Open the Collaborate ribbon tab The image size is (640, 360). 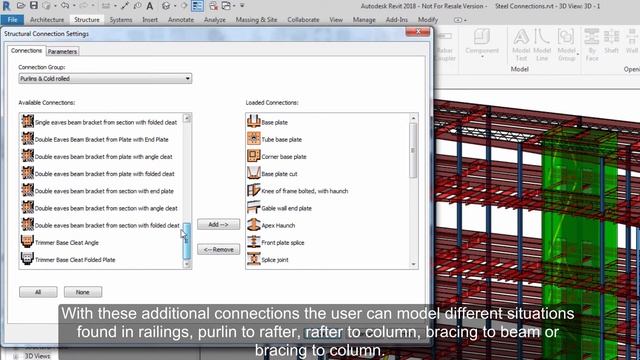tap(303, 20)
